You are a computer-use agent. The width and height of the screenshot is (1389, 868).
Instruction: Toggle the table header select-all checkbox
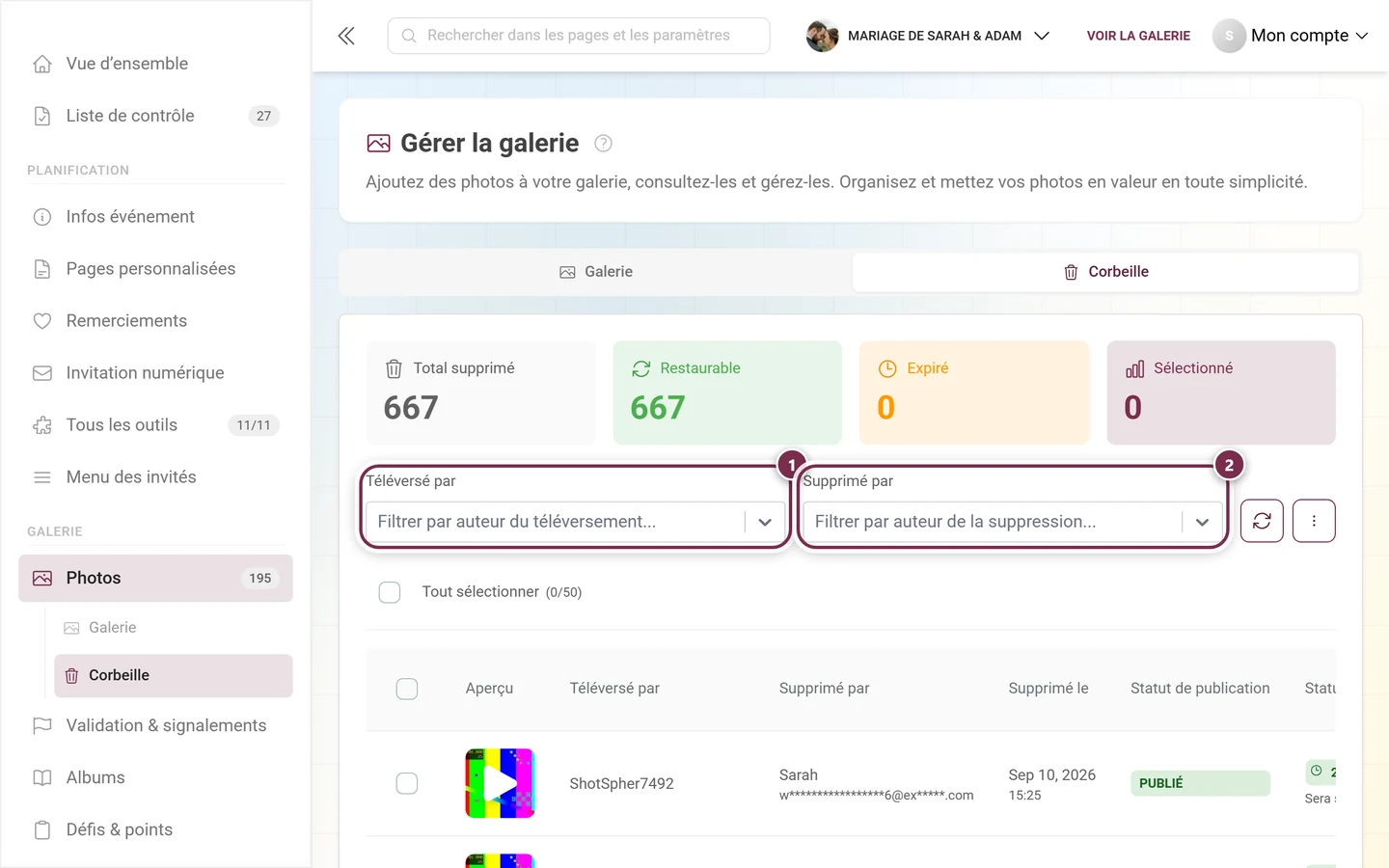pos(407,689)
